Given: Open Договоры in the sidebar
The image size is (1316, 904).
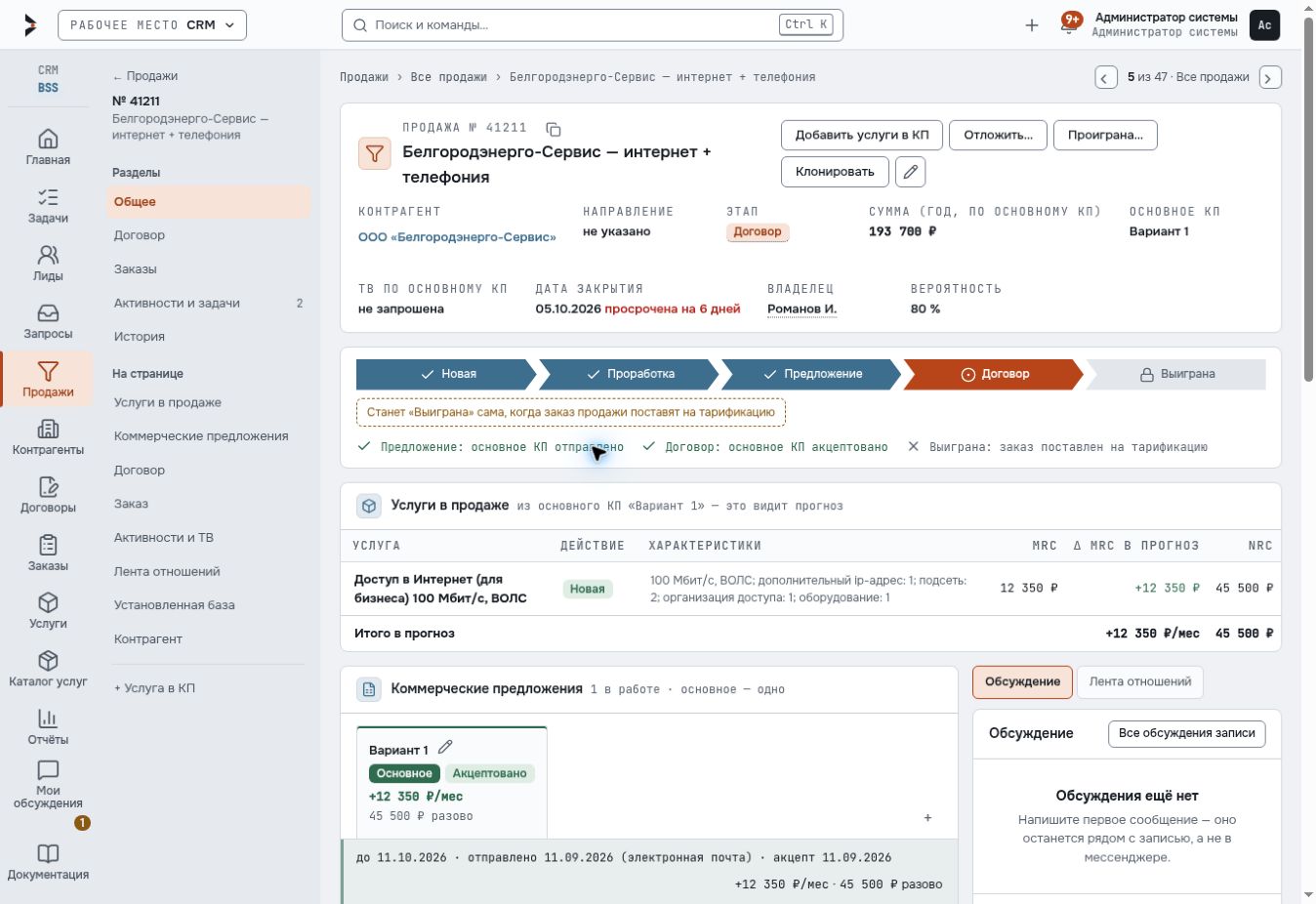Looking at the screenshot, I should coord(48,494).
